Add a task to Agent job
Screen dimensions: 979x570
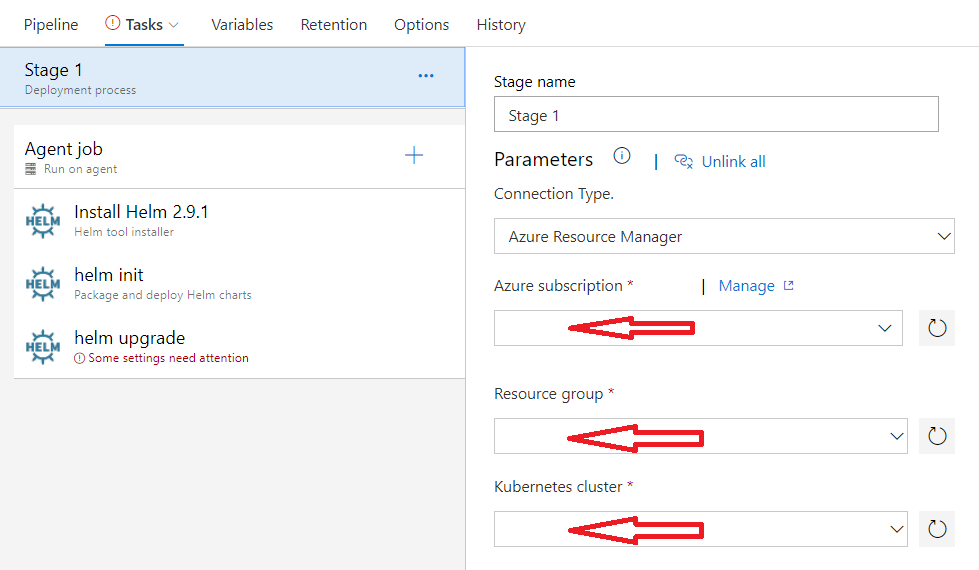point(414,155)
